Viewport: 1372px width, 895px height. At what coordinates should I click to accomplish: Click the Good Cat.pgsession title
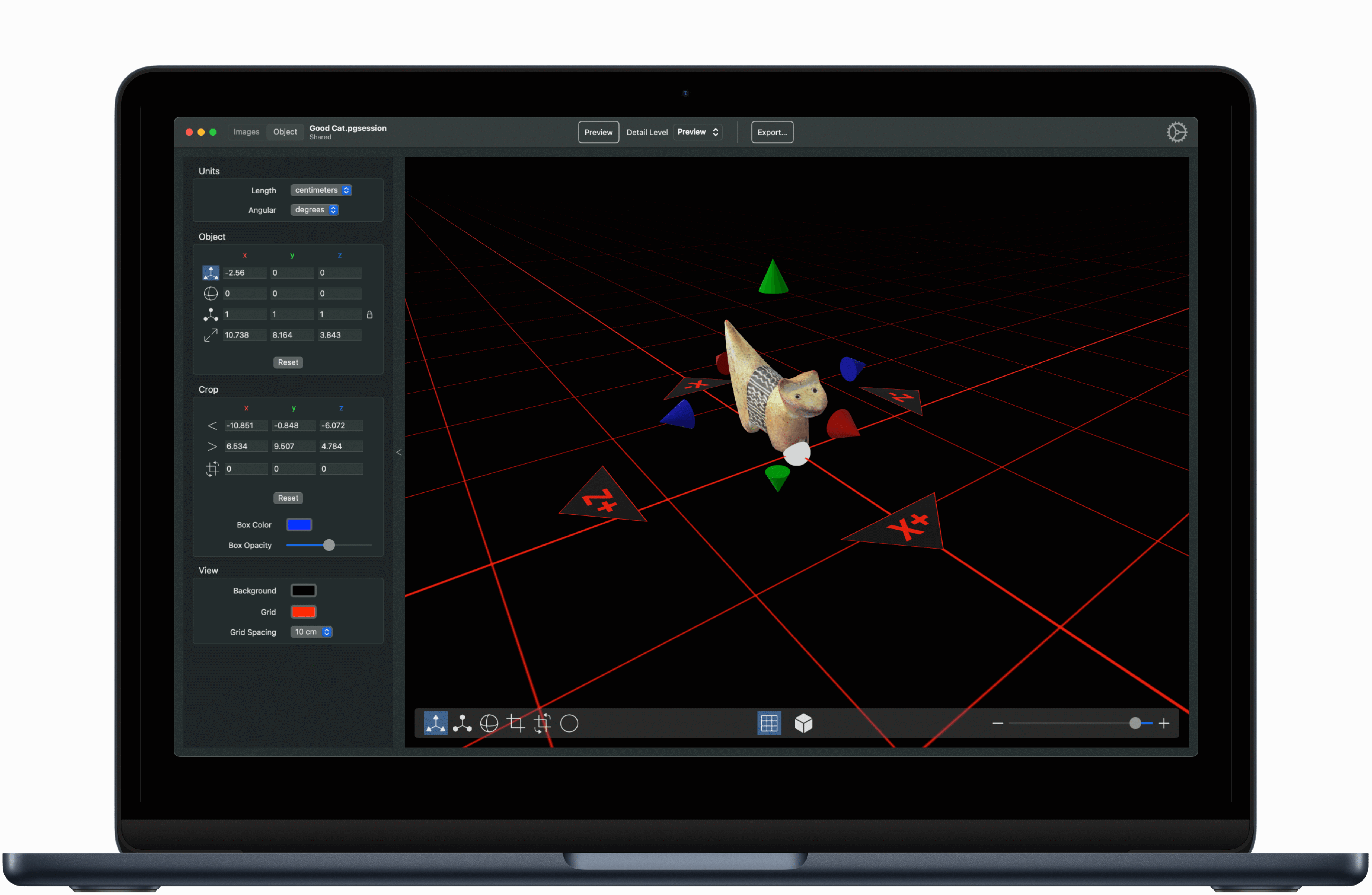tap(348, 128)
